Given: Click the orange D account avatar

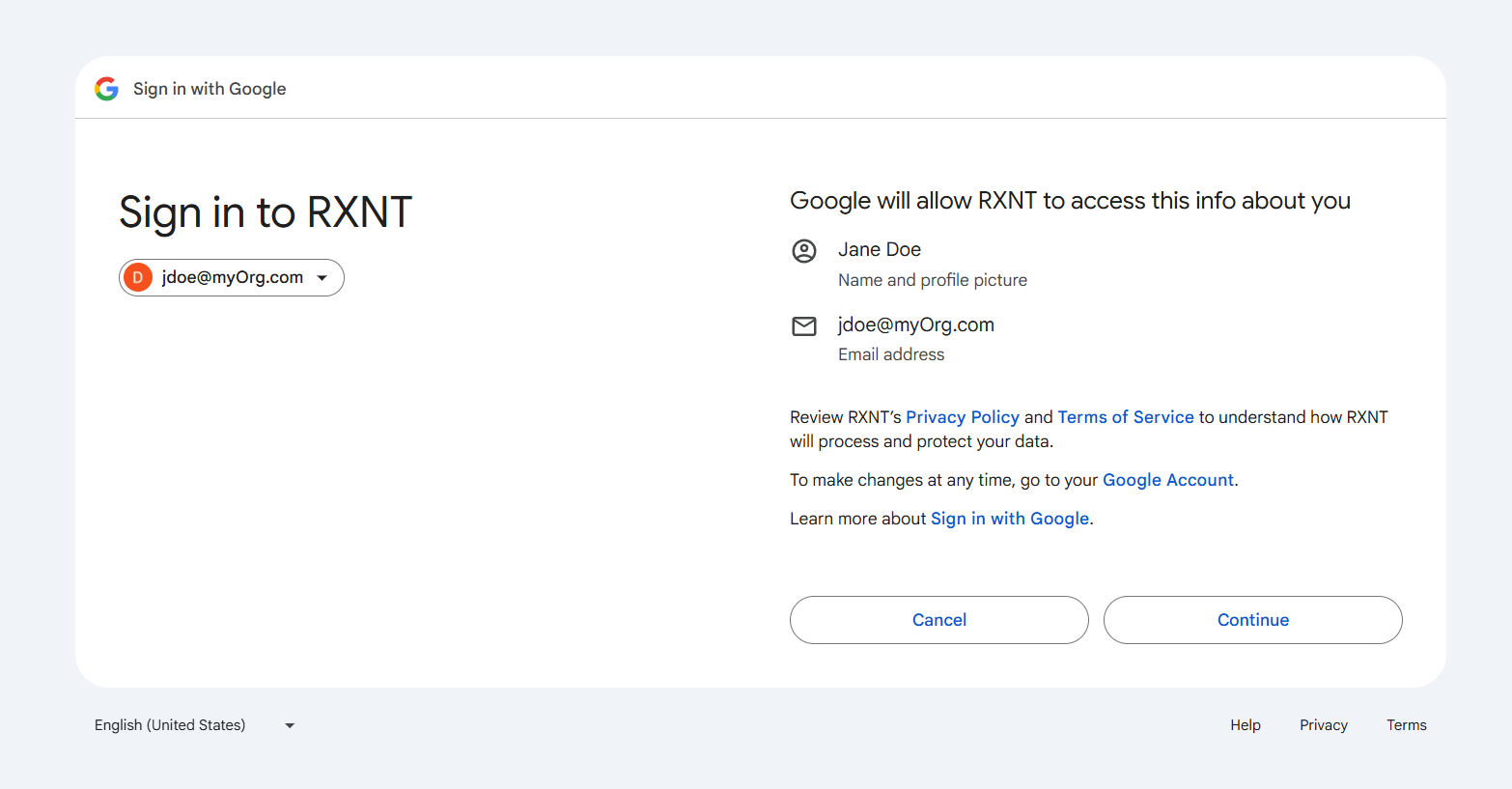Looking at the screenshot, I should (138, 278).
